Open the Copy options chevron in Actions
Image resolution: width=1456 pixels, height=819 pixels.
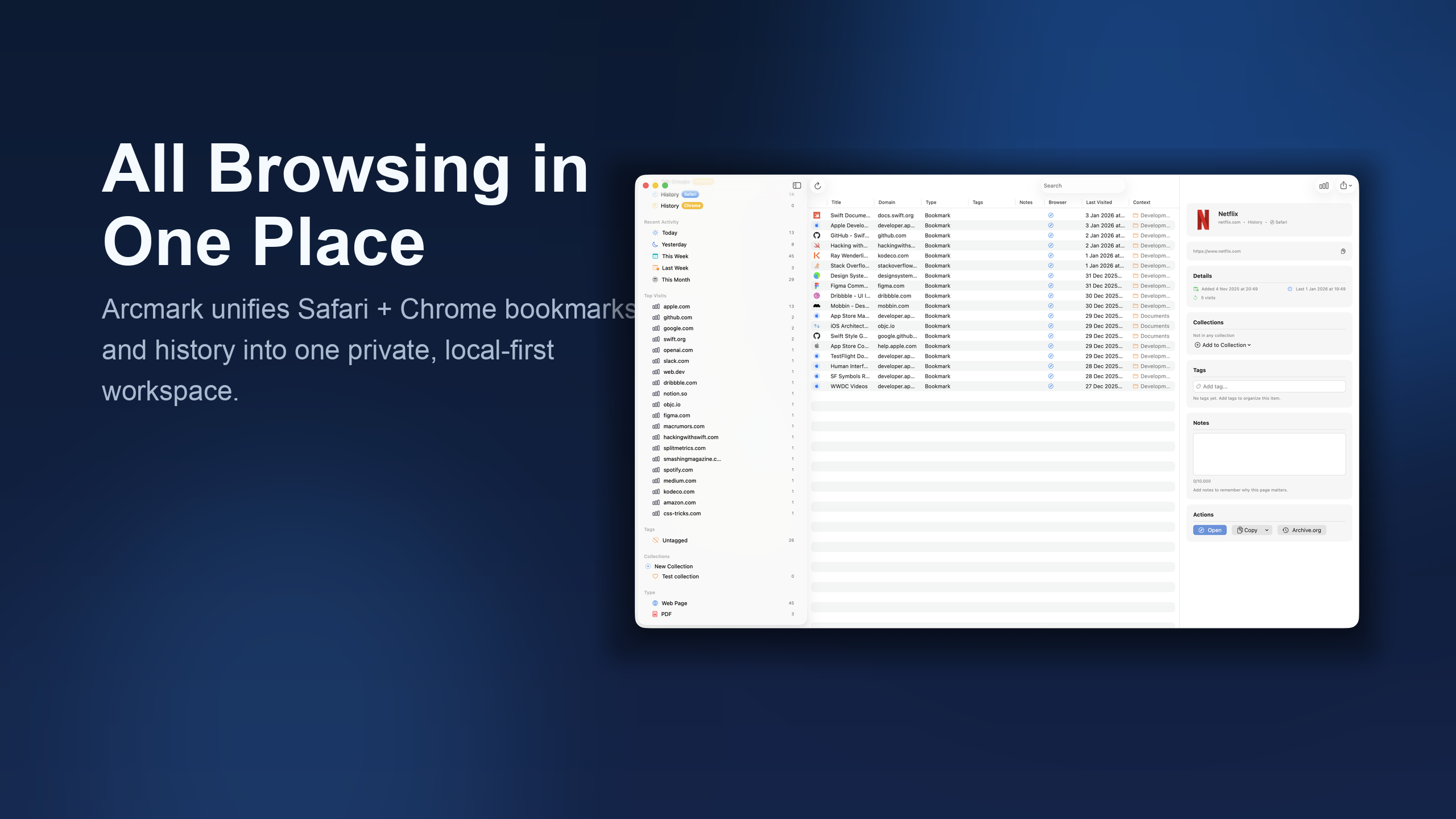pyautogui.click(x=1267, y=530)
